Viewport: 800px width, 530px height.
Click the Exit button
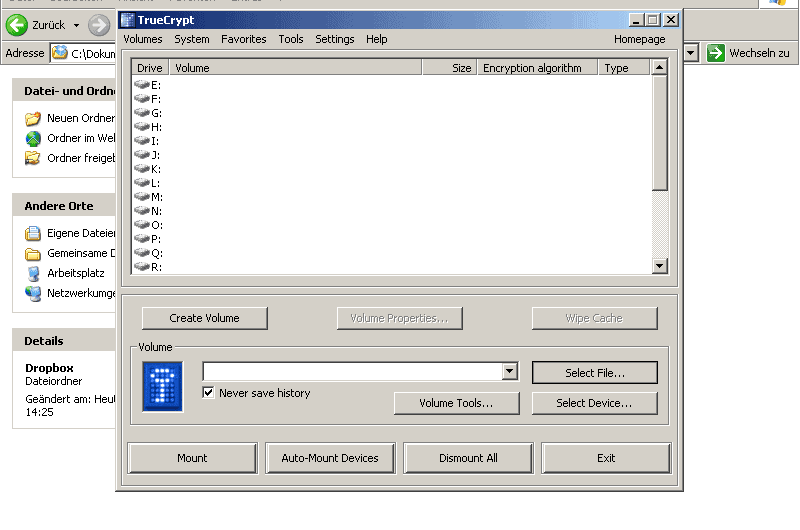coord(606,458)
